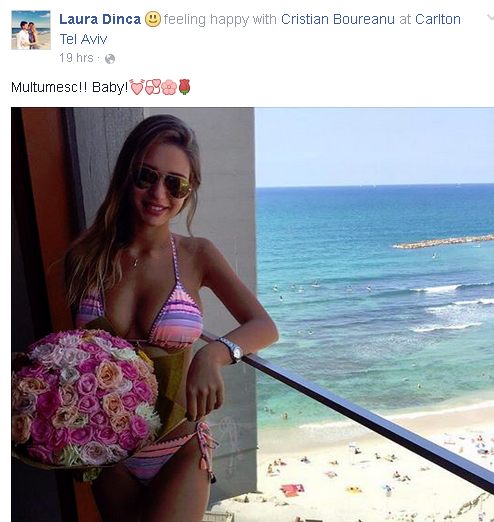
Task: Click the aviator sunglasses in the photo
Action: (x=161, y=182)
